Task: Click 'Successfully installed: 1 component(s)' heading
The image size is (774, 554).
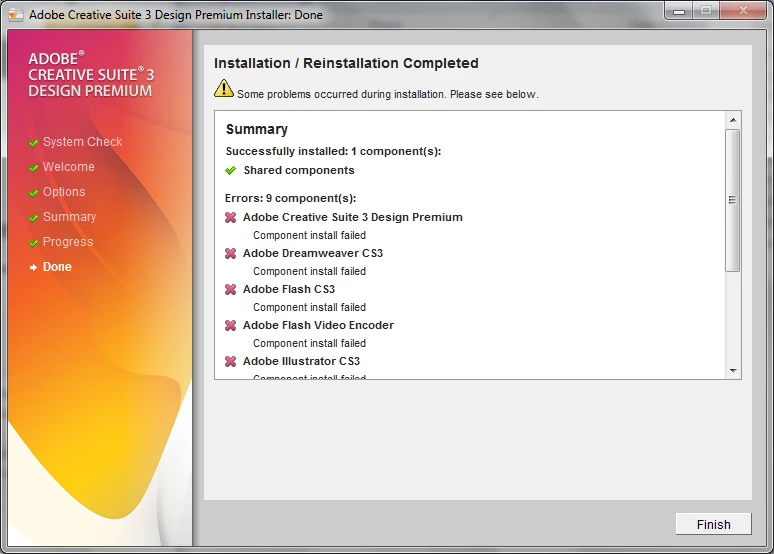Action: click(x=333, y=151)
